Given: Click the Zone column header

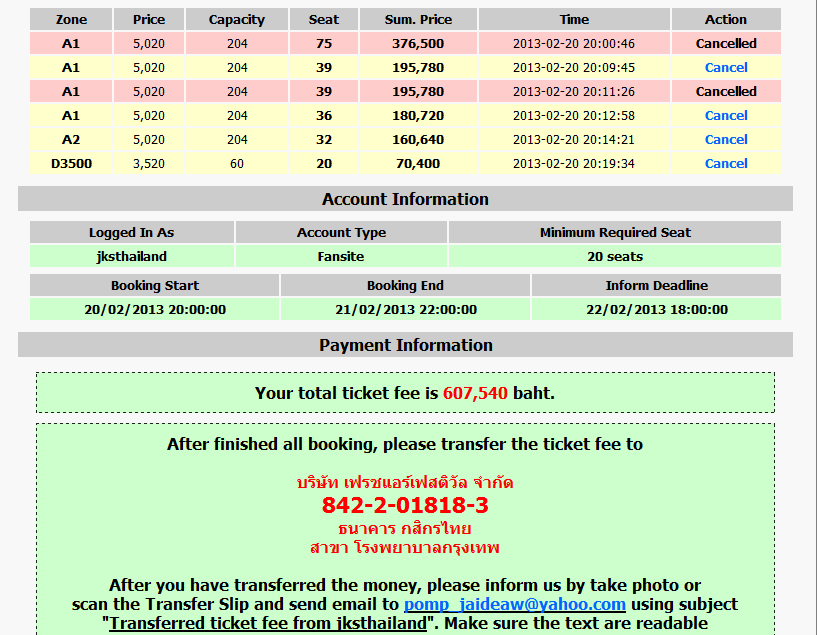Looking at the screenshot, I should 71,19.
